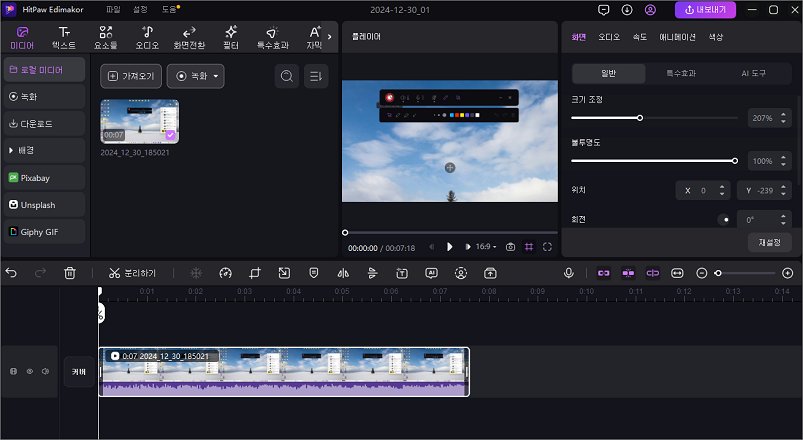The width and height of the screenshot is (803, 440).
Task: Select the 특수효과 sub-tab in properties
Action: [681, 74]
